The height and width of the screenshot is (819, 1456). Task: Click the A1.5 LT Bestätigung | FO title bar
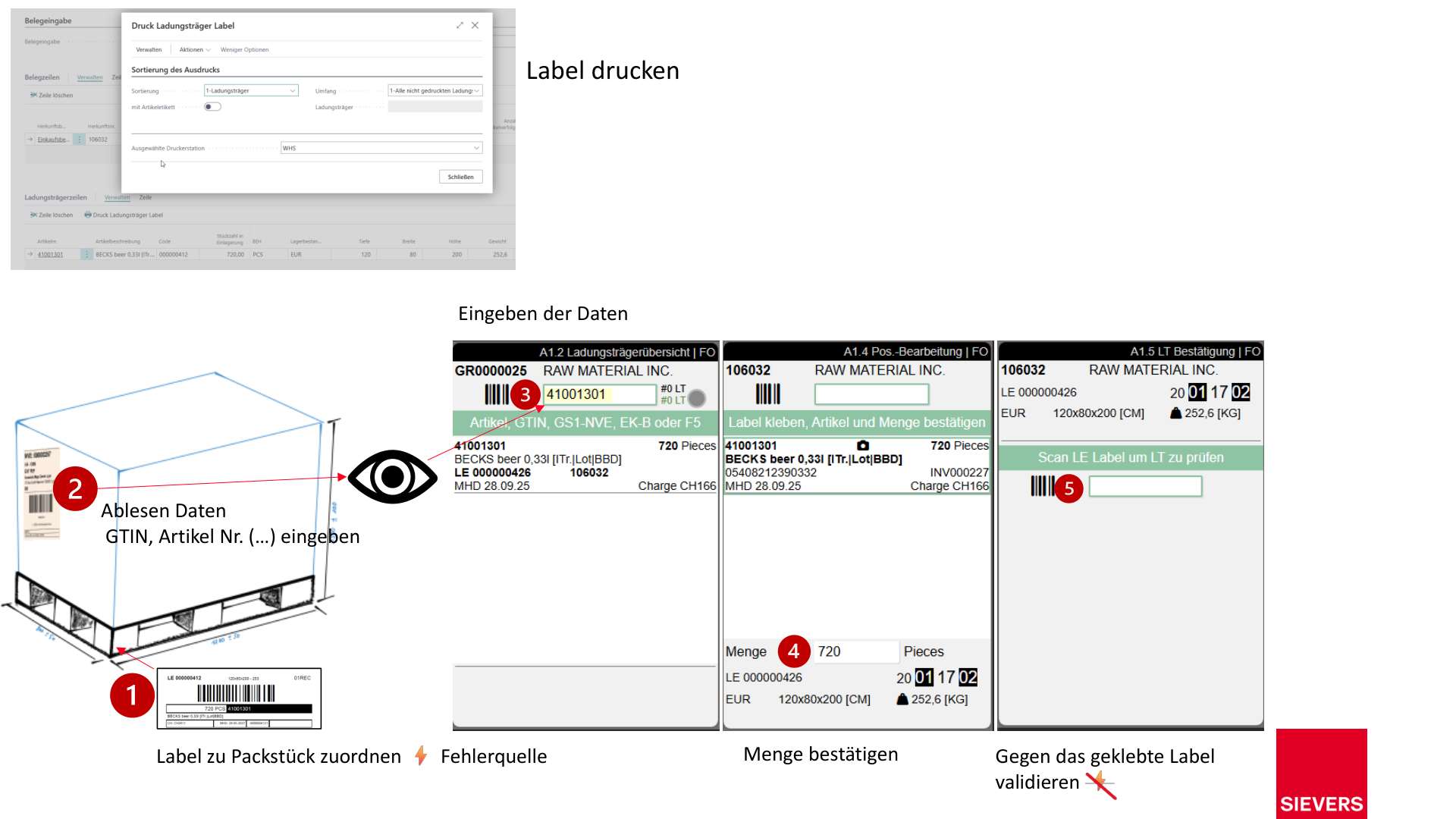[1130, 352]
